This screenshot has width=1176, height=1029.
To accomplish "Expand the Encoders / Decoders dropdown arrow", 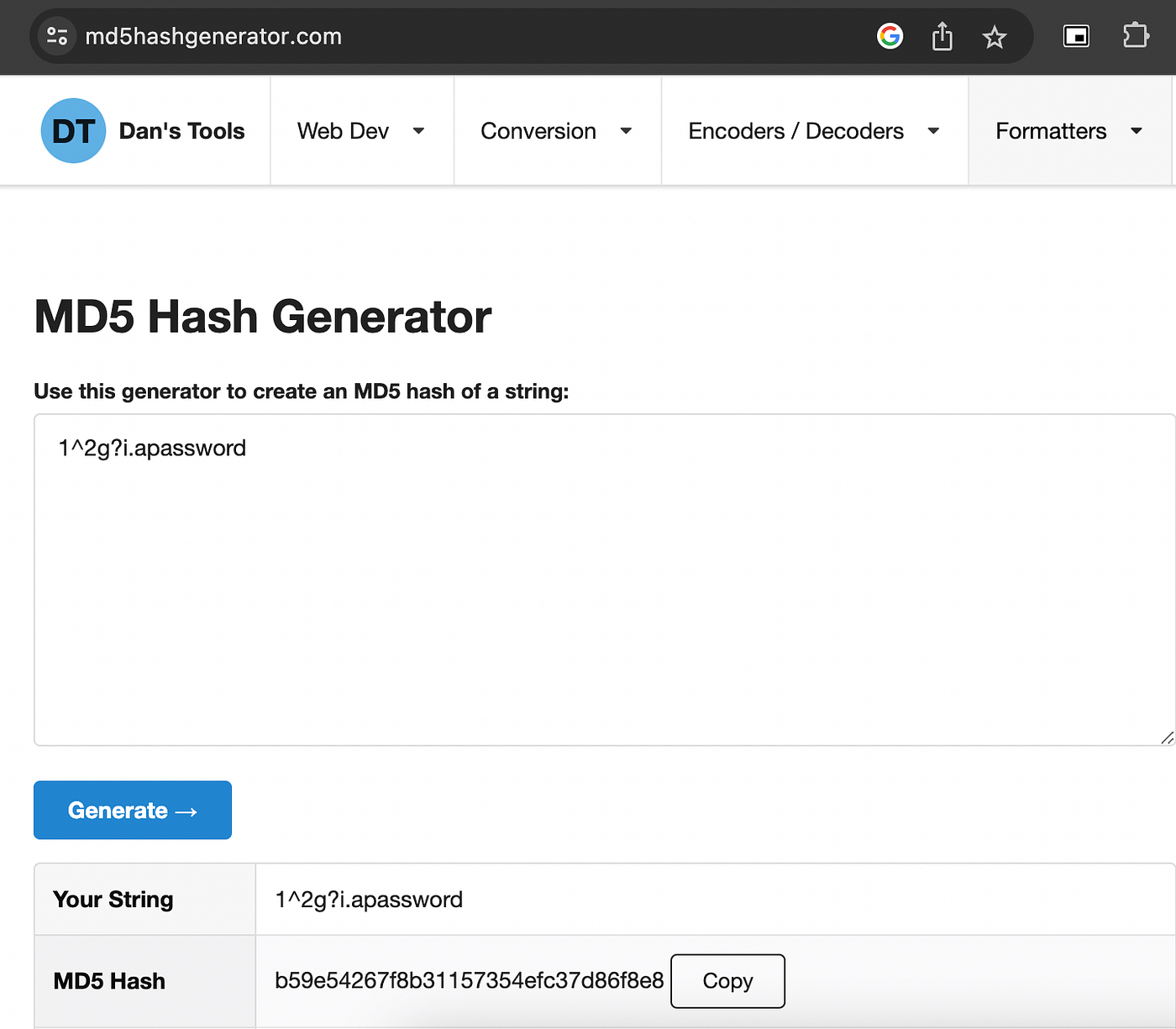I will click(933, 131).
